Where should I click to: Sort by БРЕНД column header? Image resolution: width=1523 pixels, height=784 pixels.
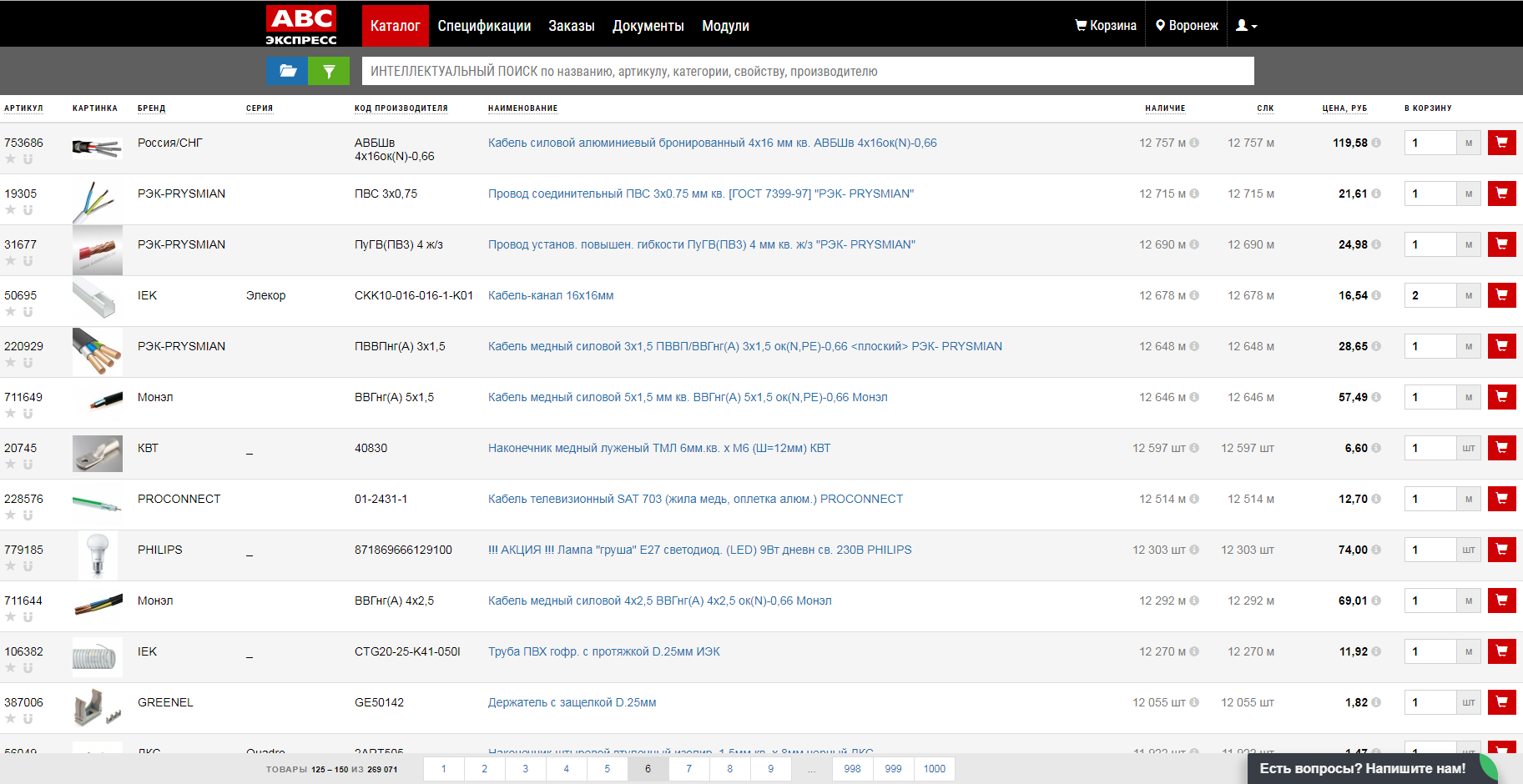coord(151,108)
